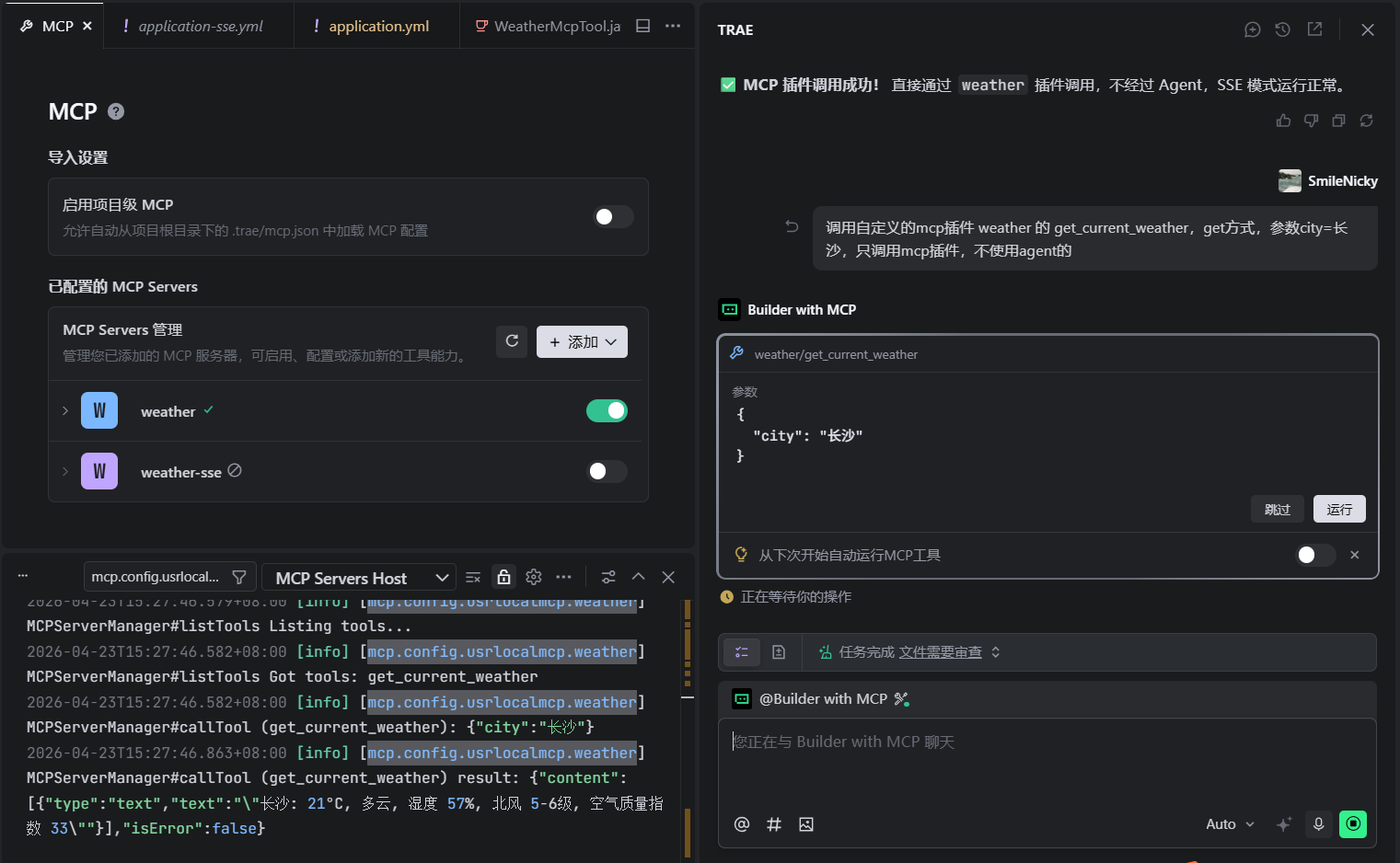Open the application.yml tab
The height and width of the screenshot is (863, 1400).
[x=376, y=26]
